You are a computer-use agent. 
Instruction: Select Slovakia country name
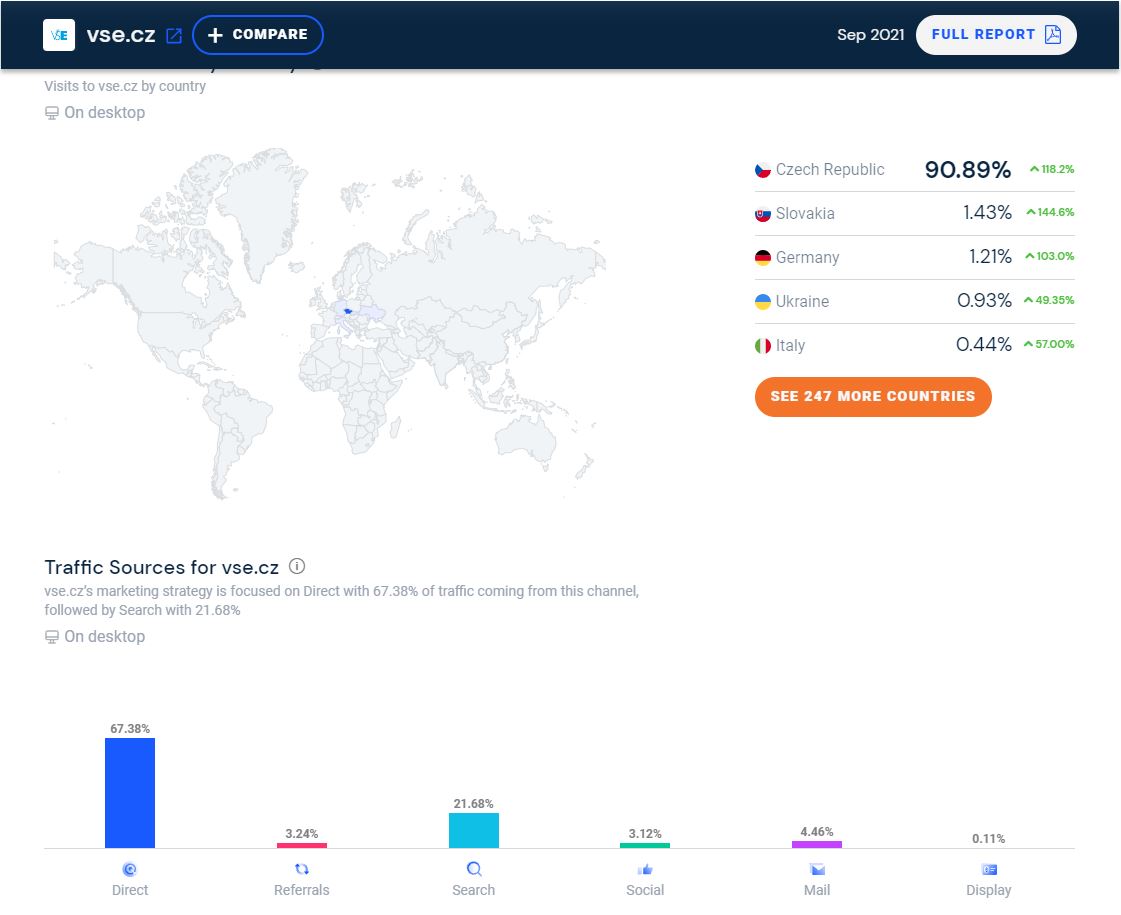click(805, 214)
